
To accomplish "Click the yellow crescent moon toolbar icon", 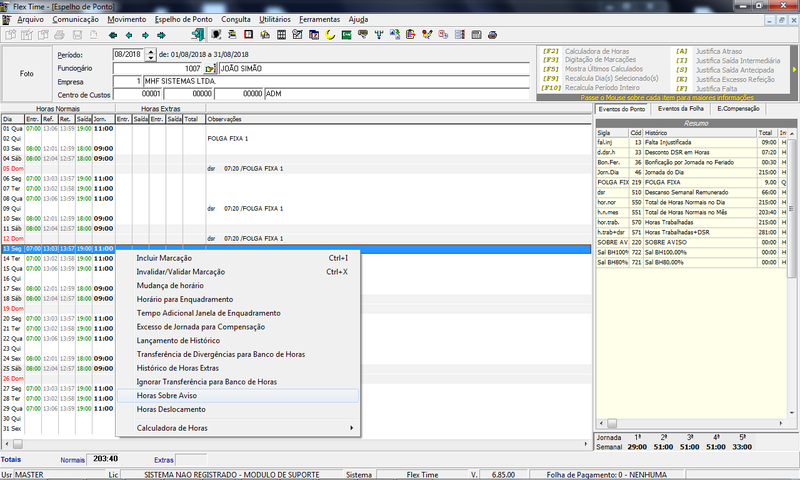I will coord(330,35).
